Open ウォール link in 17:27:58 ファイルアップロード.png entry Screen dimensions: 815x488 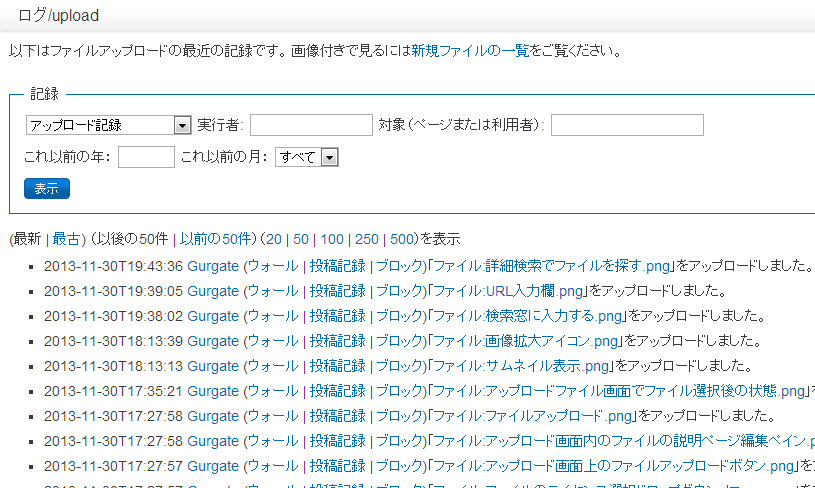273,416
